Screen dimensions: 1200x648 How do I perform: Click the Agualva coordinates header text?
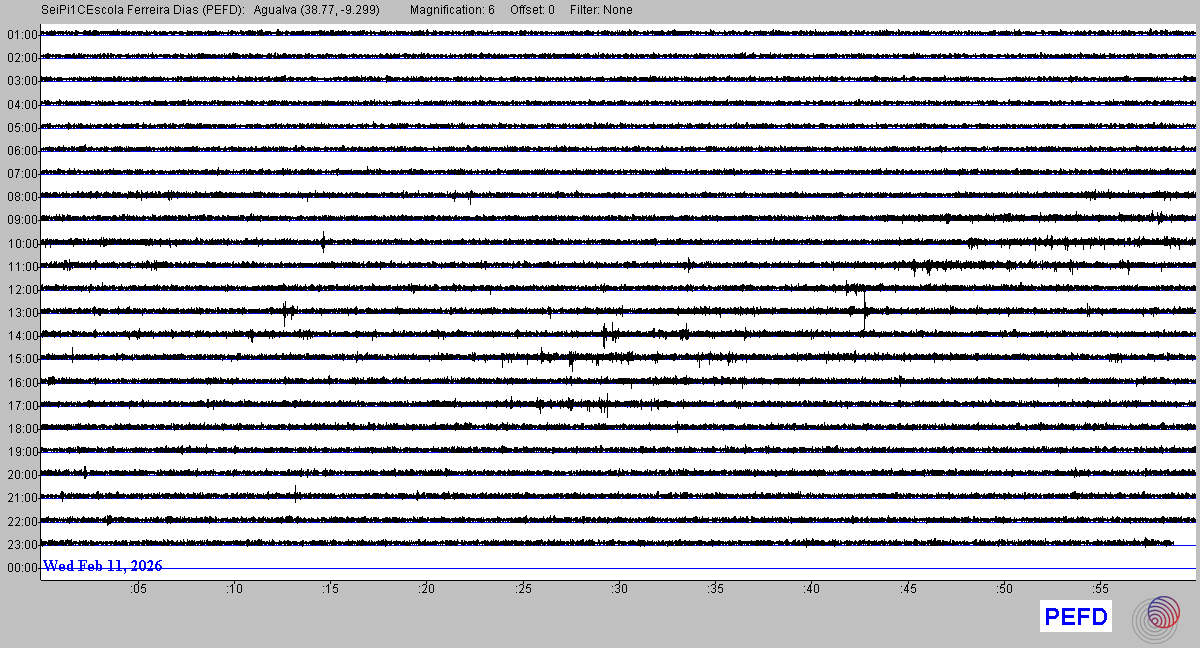click(x=317, y=10)
